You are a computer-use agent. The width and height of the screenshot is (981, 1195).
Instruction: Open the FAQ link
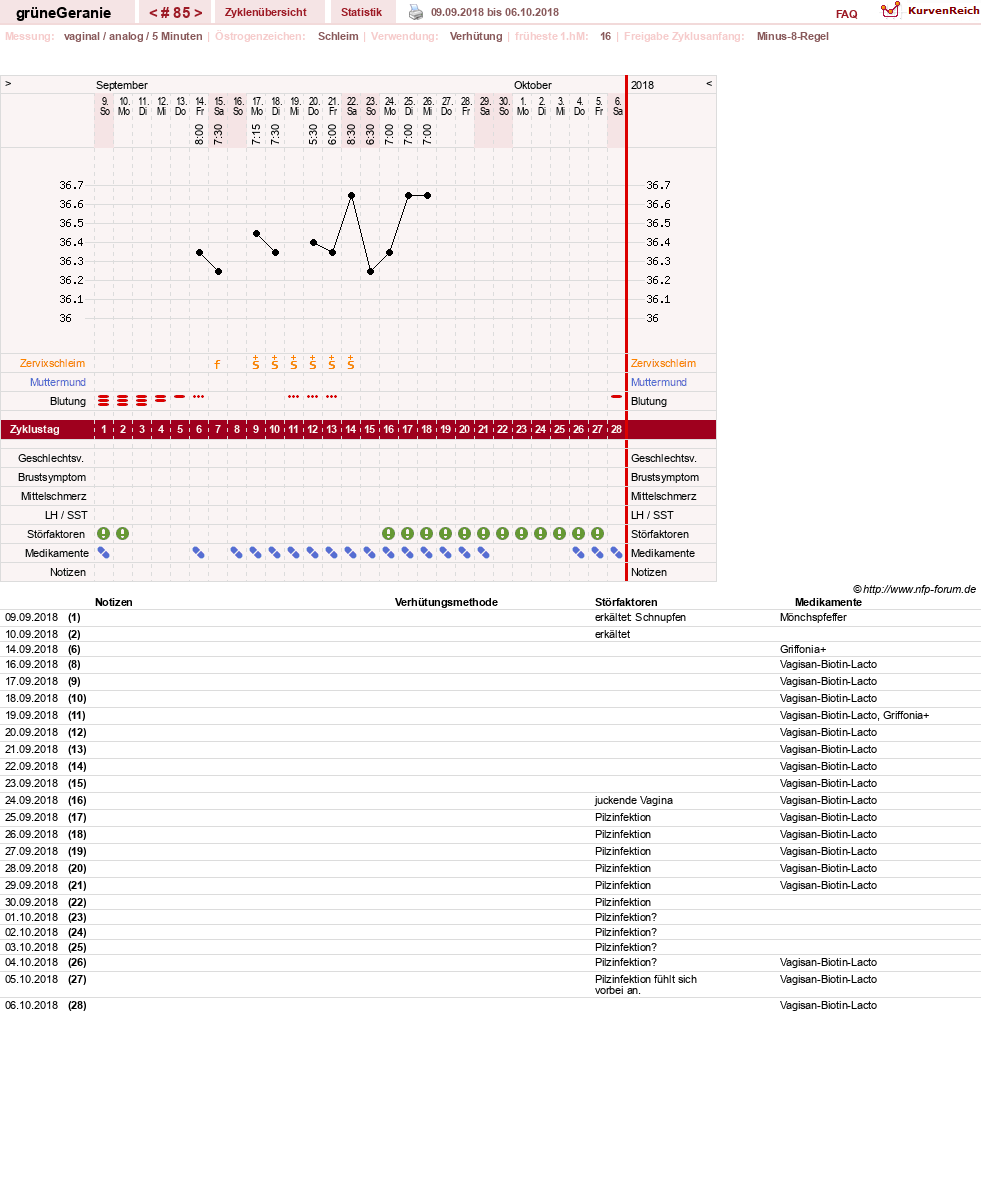click(846, 14)
